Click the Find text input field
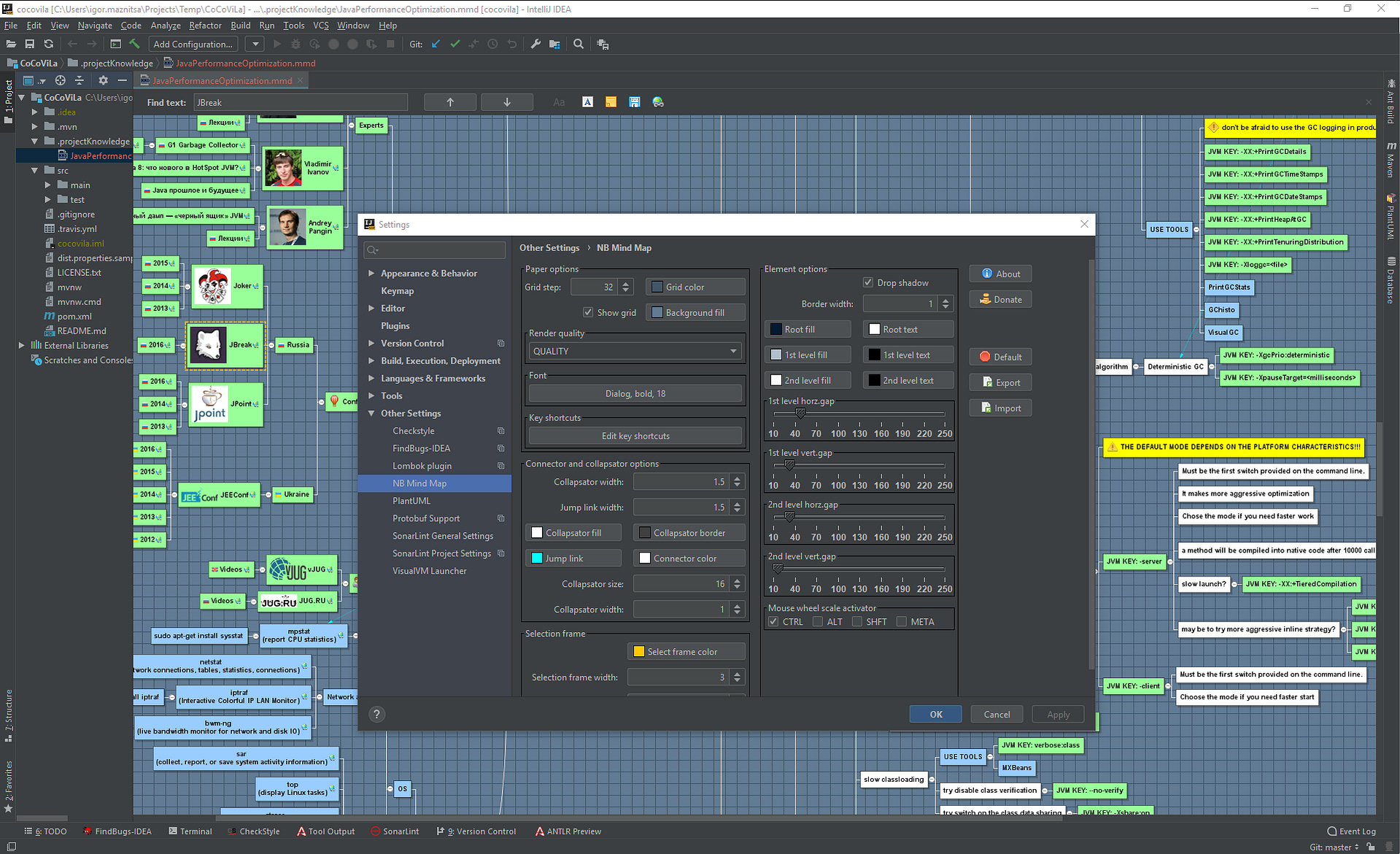Viewport: 1400px width, 854px height. click(300, 102)
